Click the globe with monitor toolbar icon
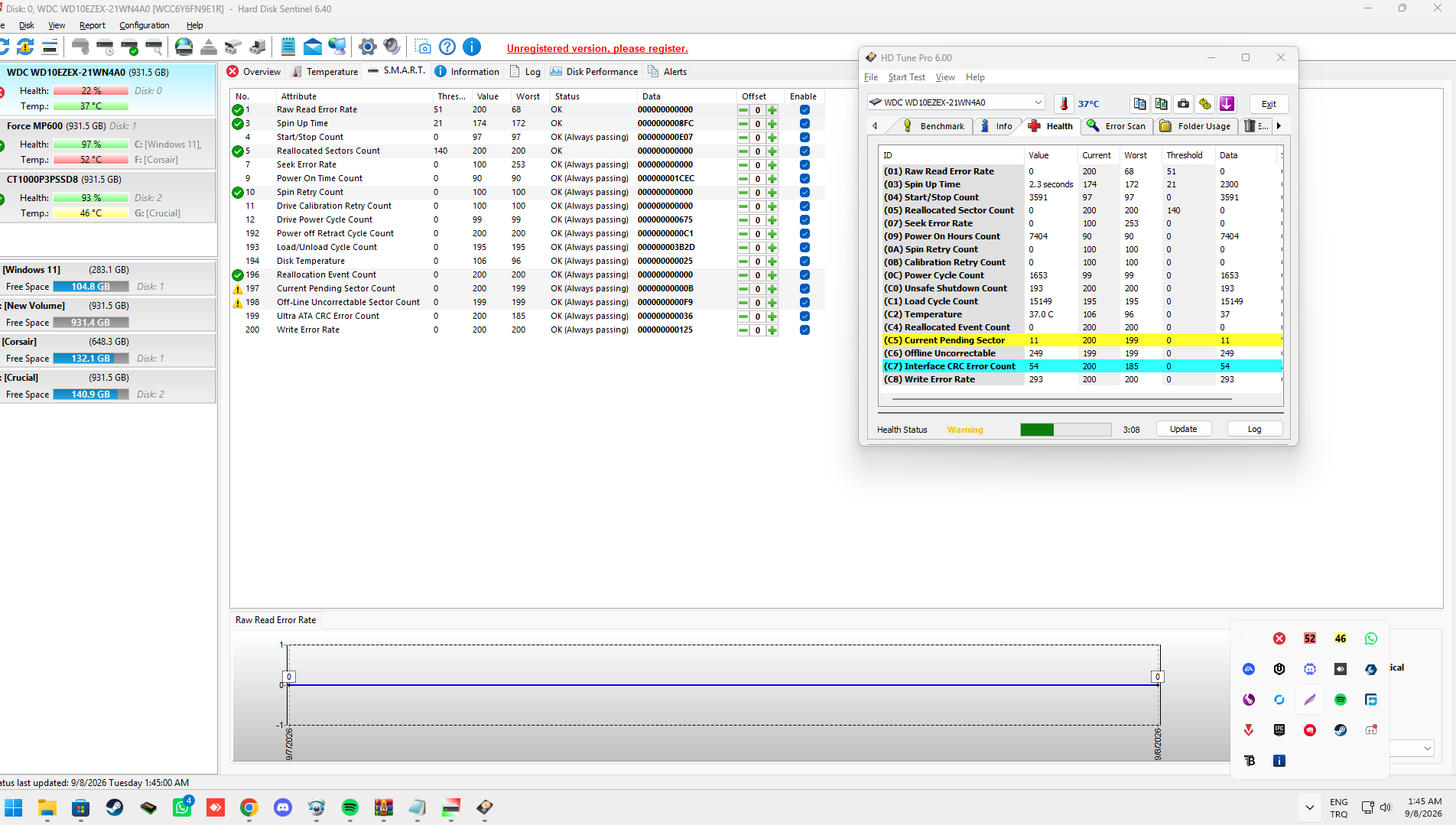The height and width of the screenshot is (825, 1456). coord(337,47)
